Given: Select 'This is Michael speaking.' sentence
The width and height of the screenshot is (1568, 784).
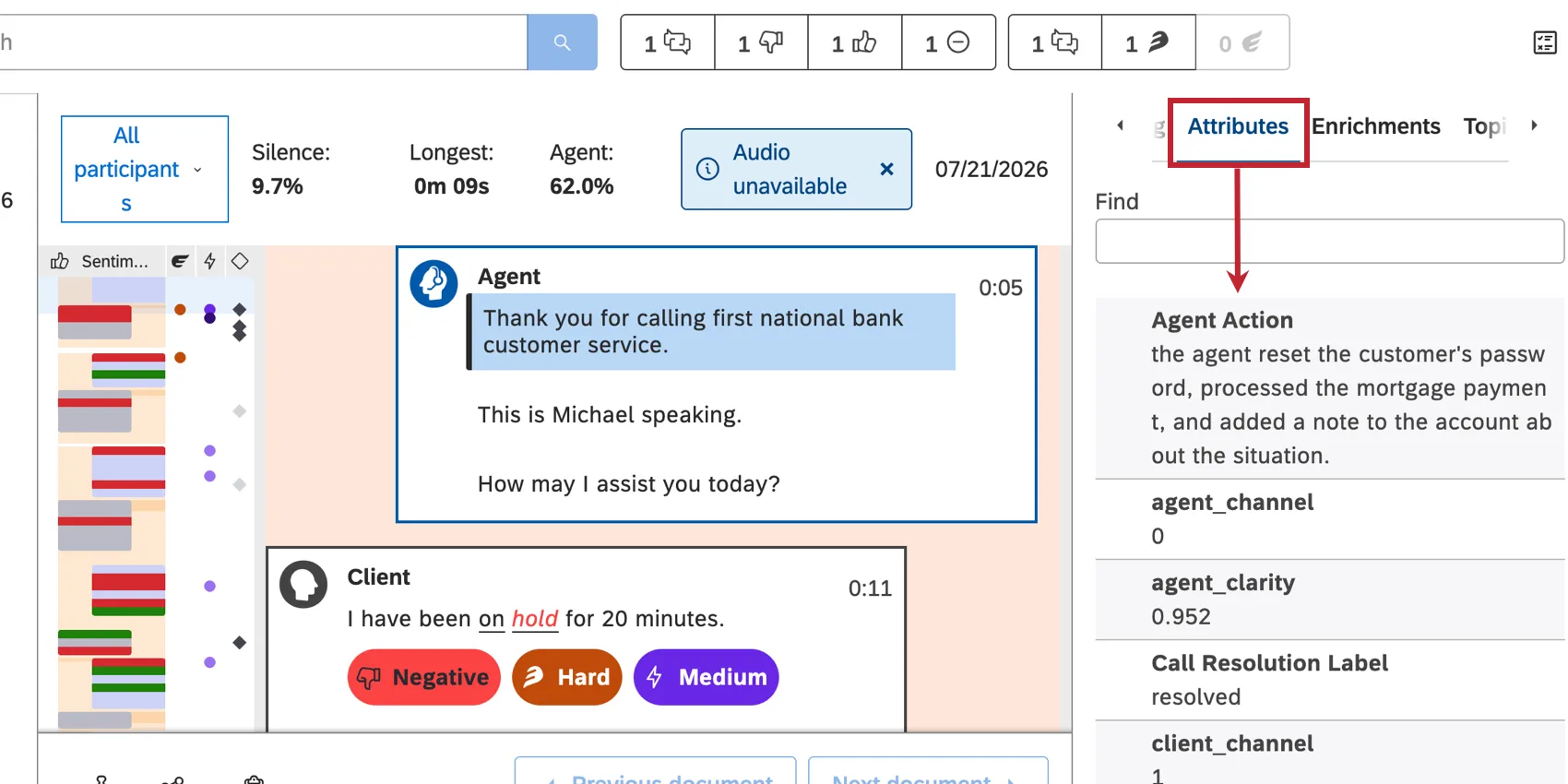Looking at the screenshot, I should pyautogui.click(x=610, y=415).
